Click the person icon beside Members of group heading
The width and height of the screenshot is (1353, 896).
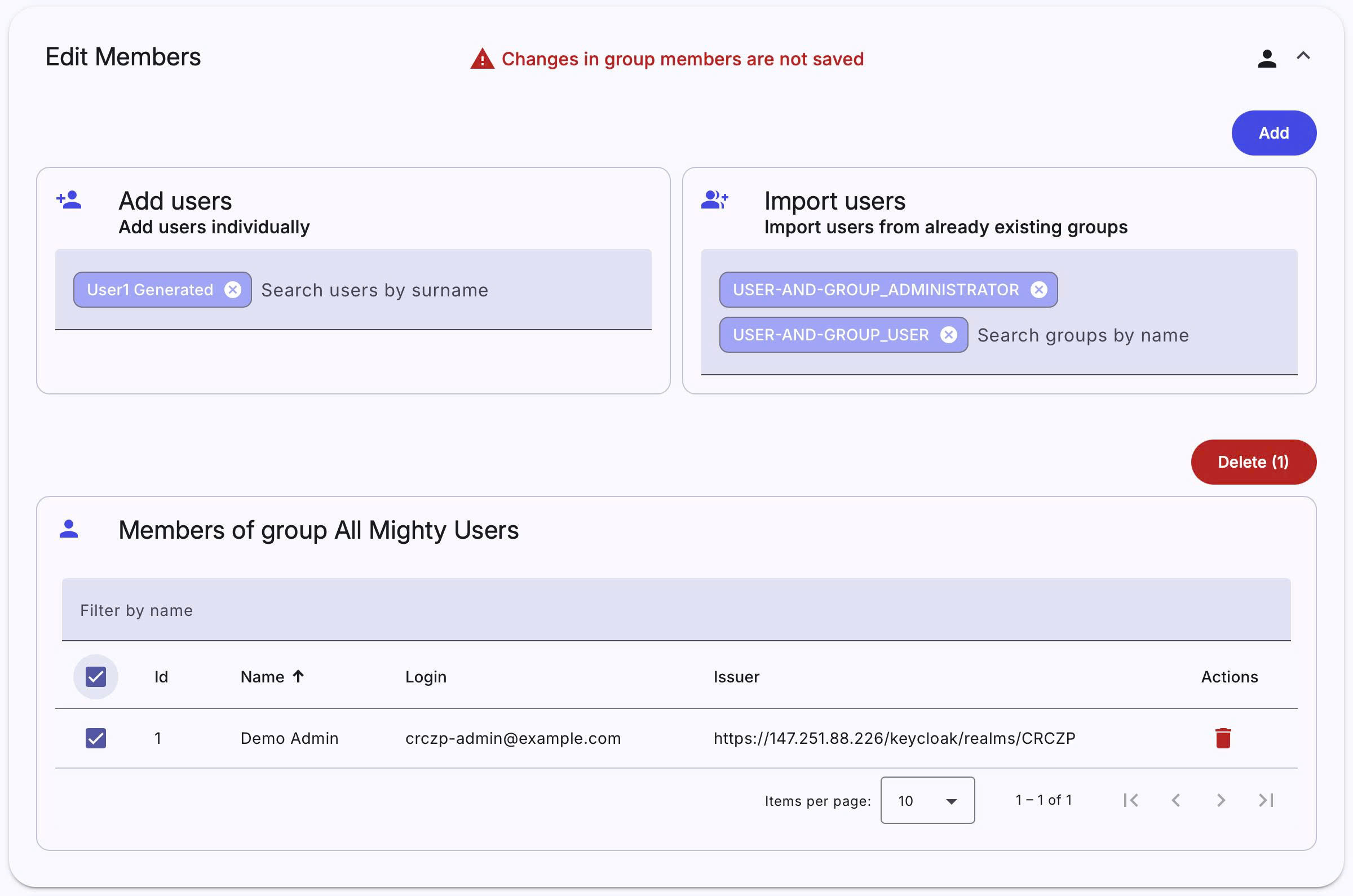69,529
